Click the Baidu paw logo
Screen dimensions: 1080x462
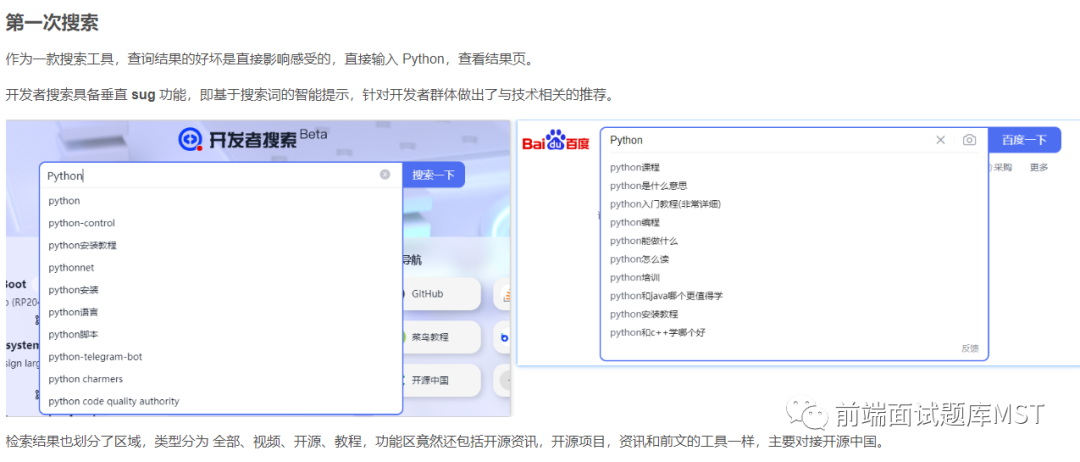(x=555, y=140)
